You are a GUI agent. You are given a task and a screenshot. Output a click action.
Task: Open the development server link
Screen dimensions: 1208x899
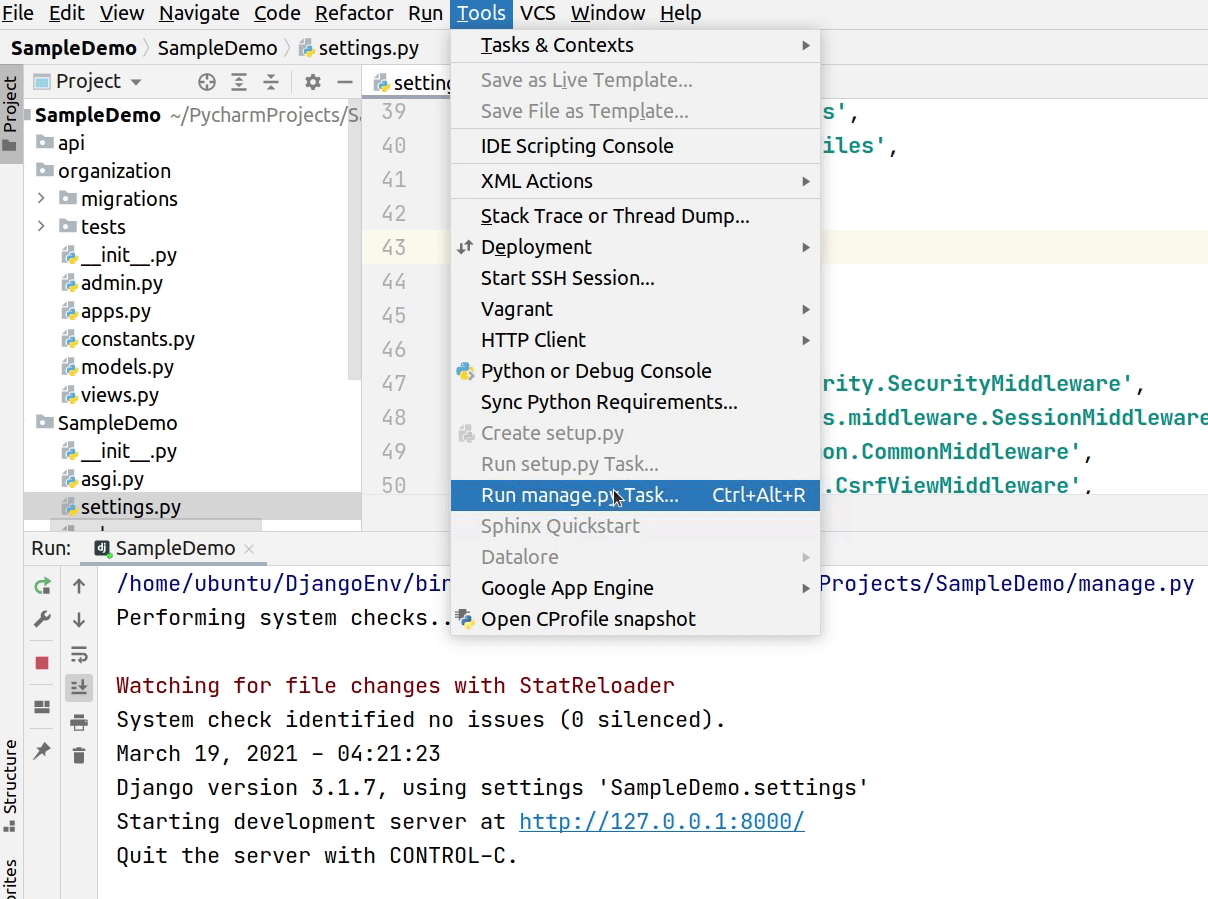(661, 821)
